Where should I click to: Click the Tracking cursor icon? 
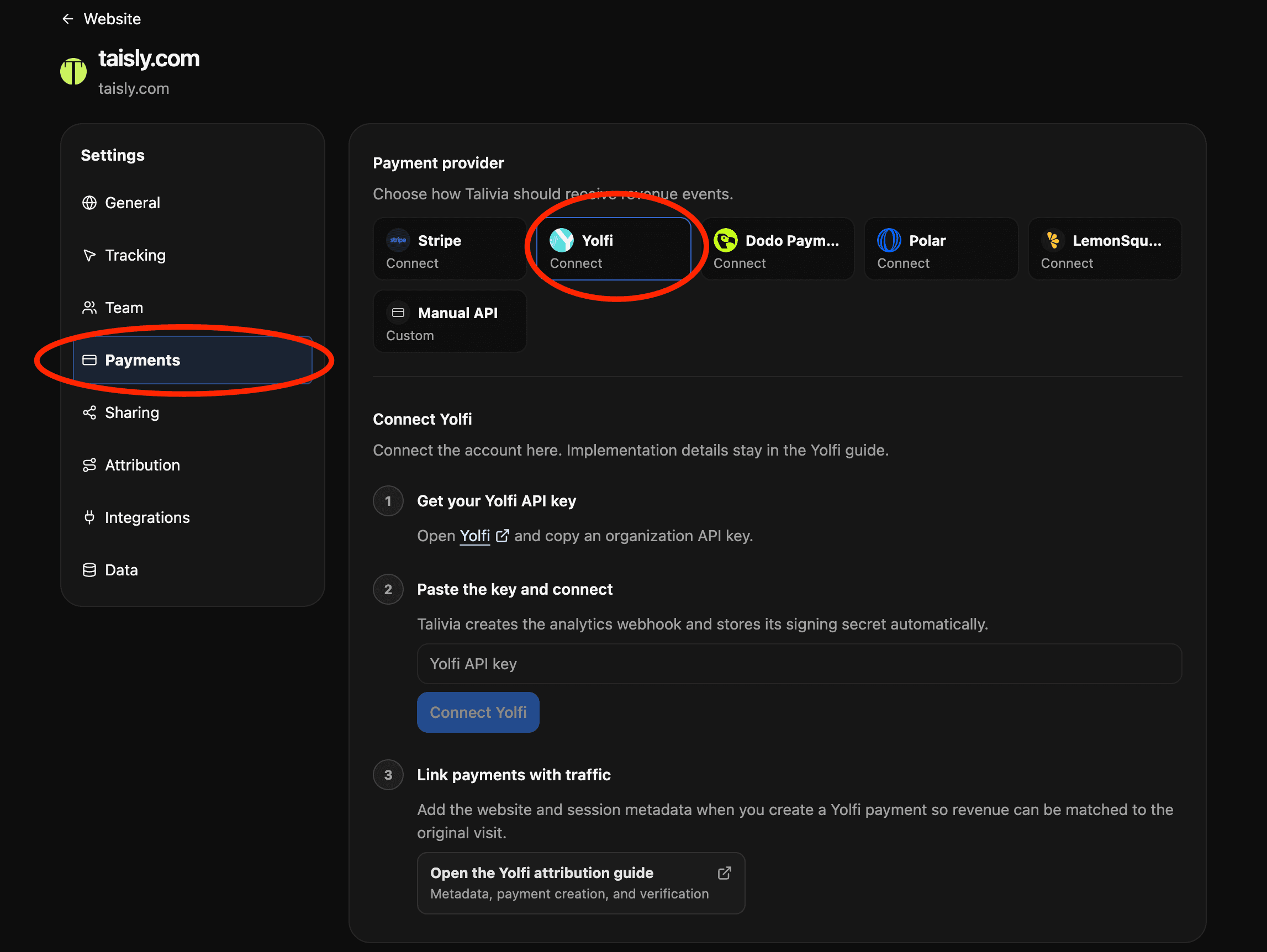click(x=89, y=256)
